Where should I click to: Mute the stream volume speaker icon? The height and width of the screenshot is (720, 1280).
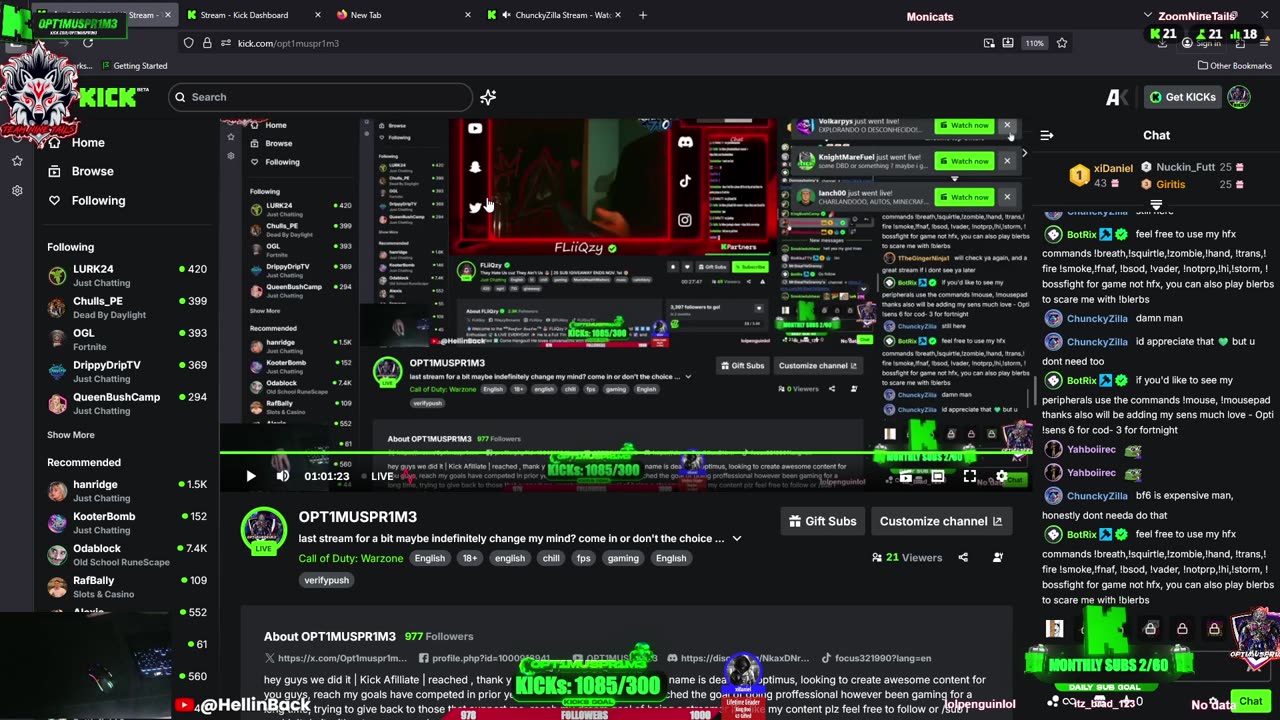click(x=283, y=476)
